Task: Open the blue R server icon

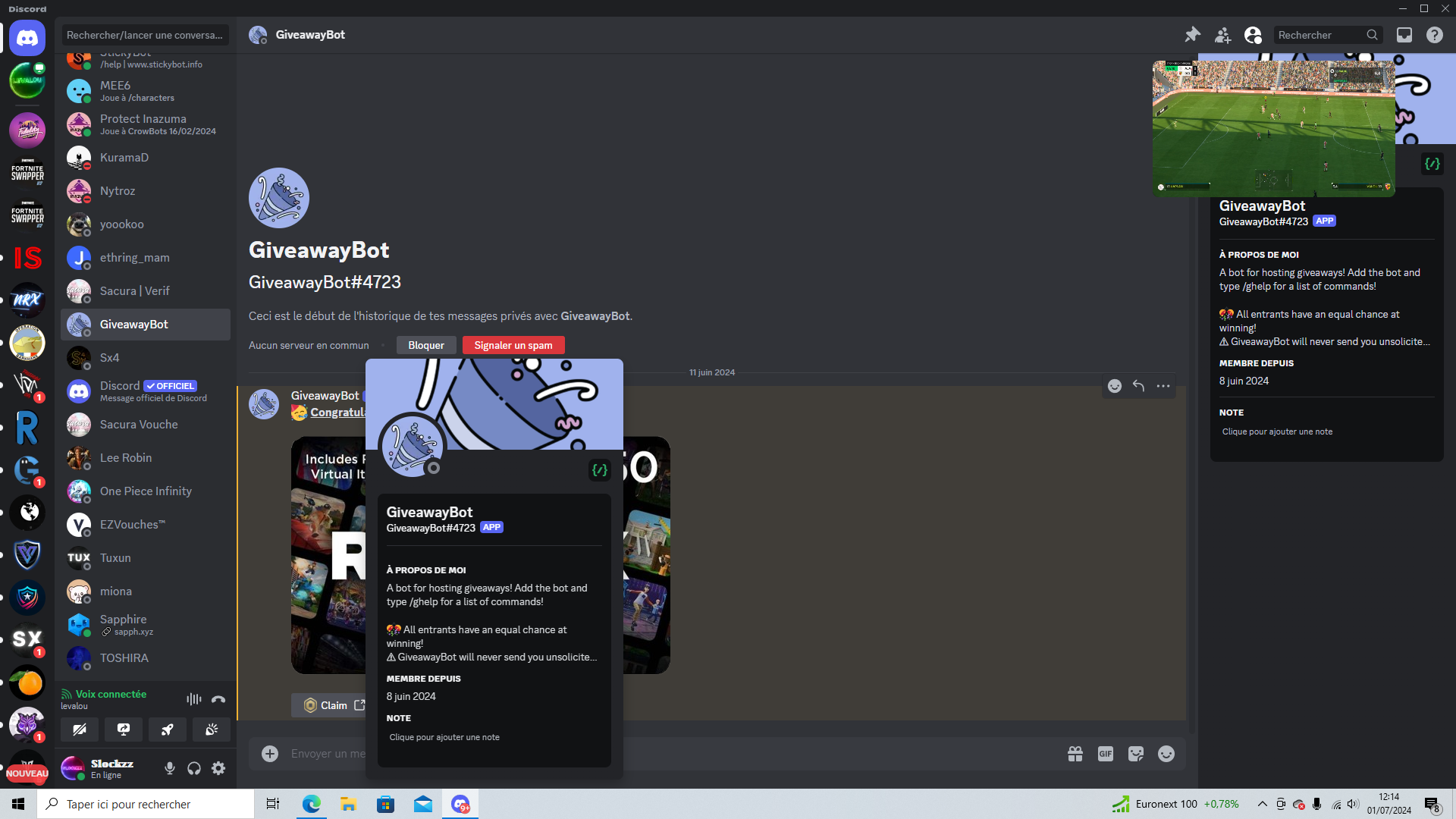Action: click(27, 428)
